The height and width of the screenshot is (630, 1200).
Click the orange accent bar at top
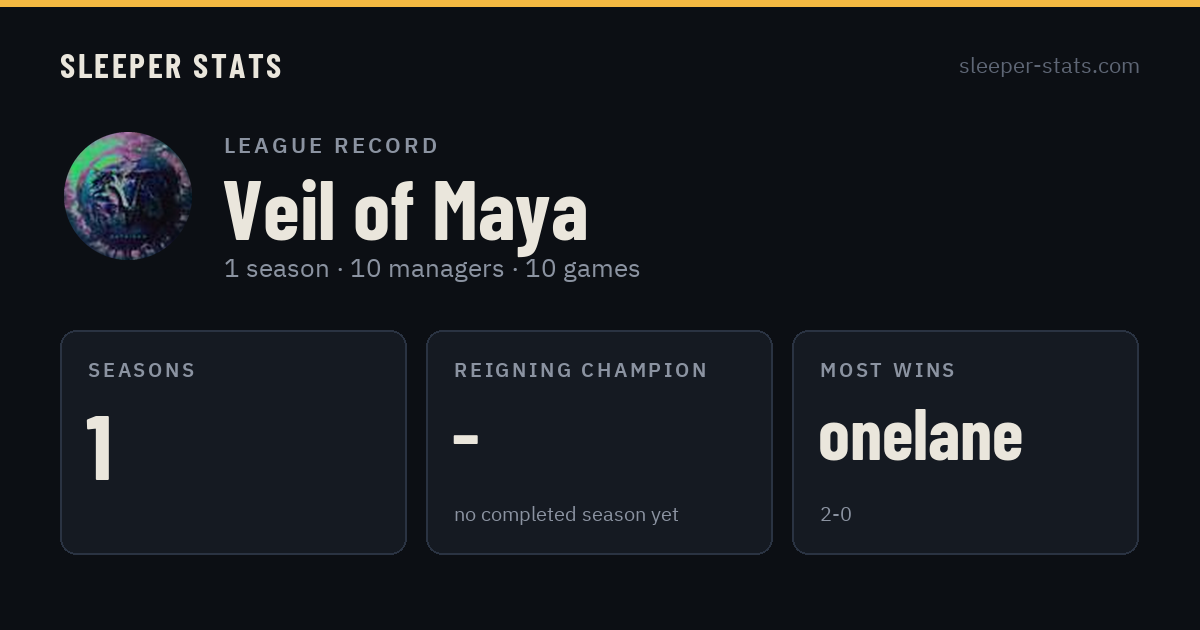[600, 3]
